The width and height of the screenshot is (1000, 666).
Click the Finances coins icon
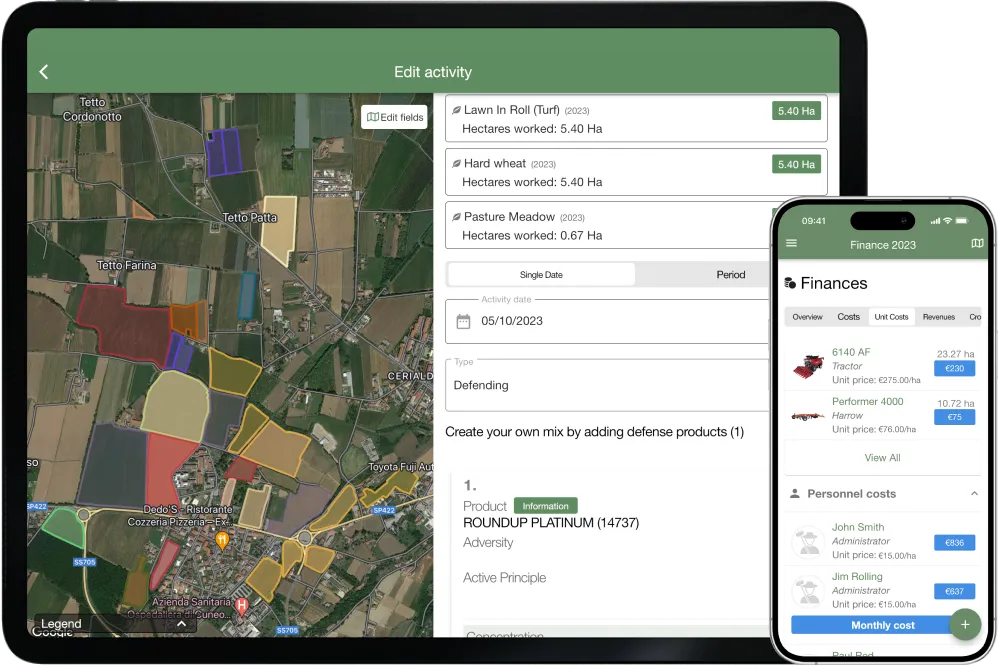790,283
